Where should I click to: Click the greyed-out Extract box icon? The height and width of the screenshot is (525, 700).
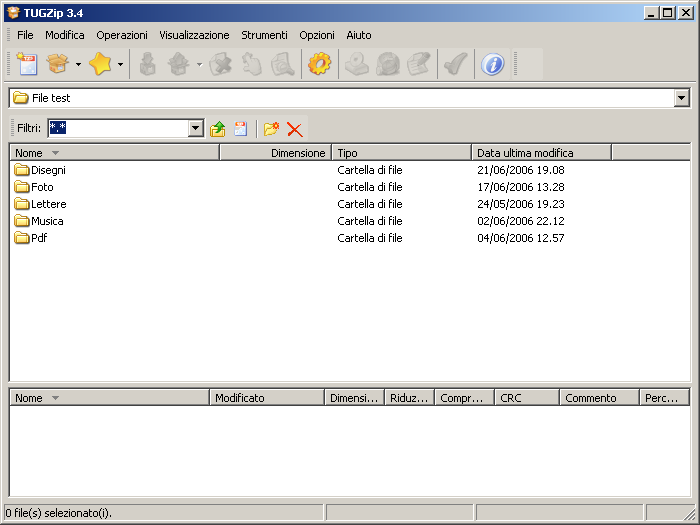(x=179, y=64)
